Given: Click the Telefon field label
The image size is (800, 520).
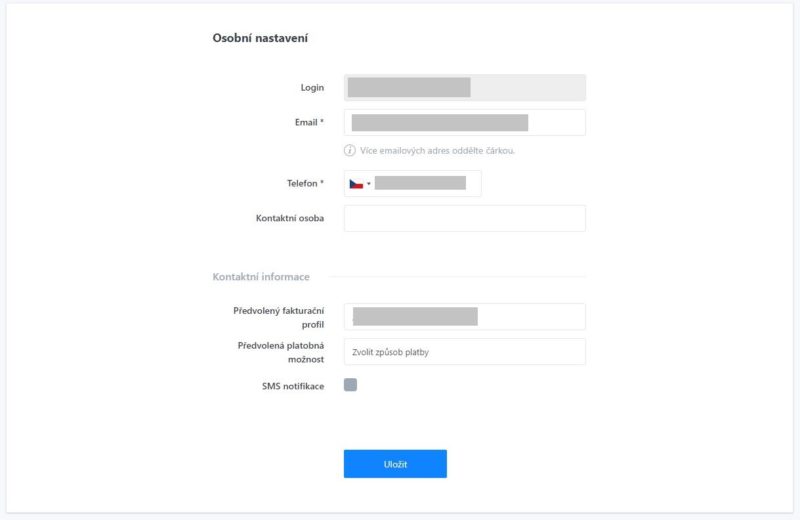Looking at the screenshot, I should 305,184.
